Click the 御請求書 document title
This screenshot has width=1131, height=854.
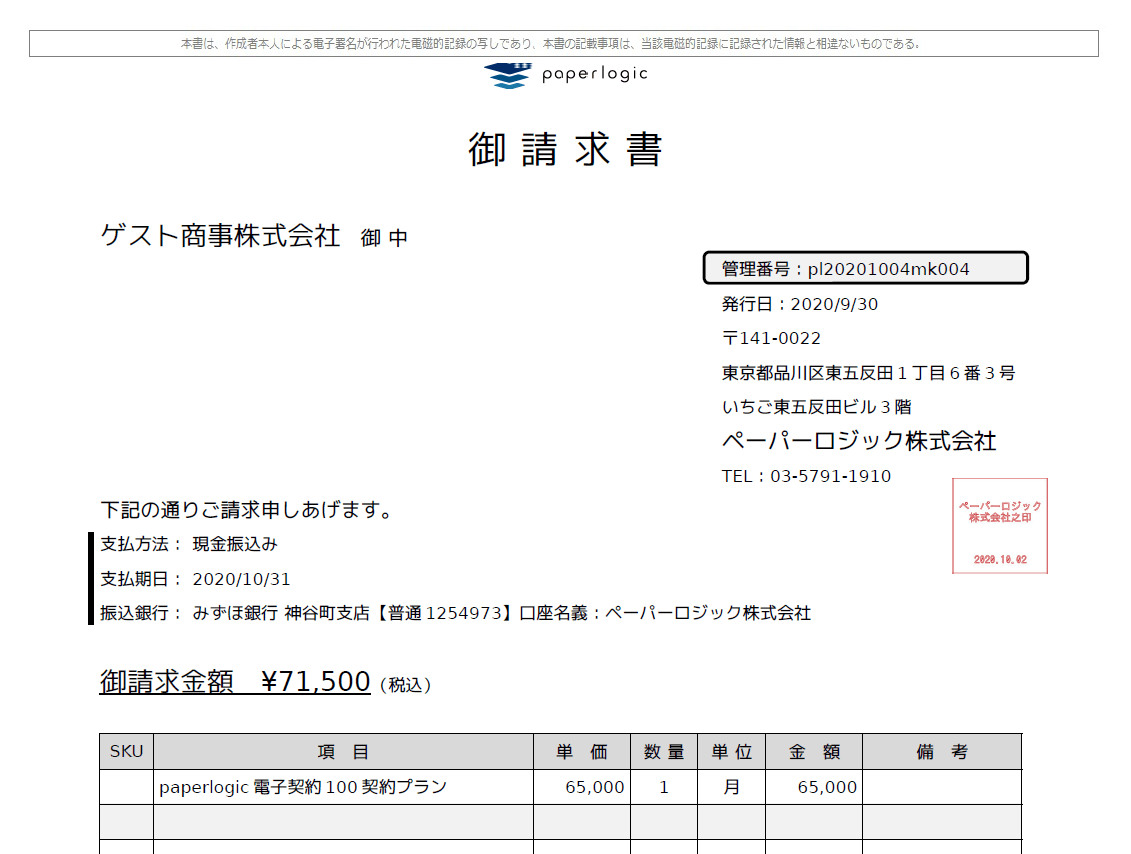click(565, 150)
